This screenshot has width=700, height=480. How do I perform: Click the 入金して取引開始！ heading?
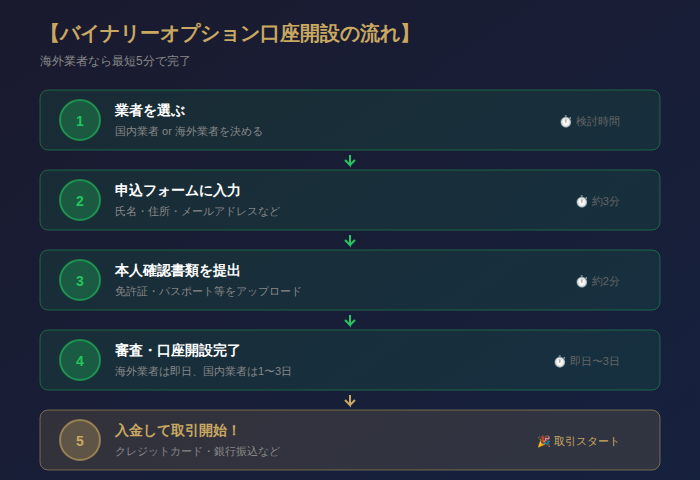click(177, 431)
